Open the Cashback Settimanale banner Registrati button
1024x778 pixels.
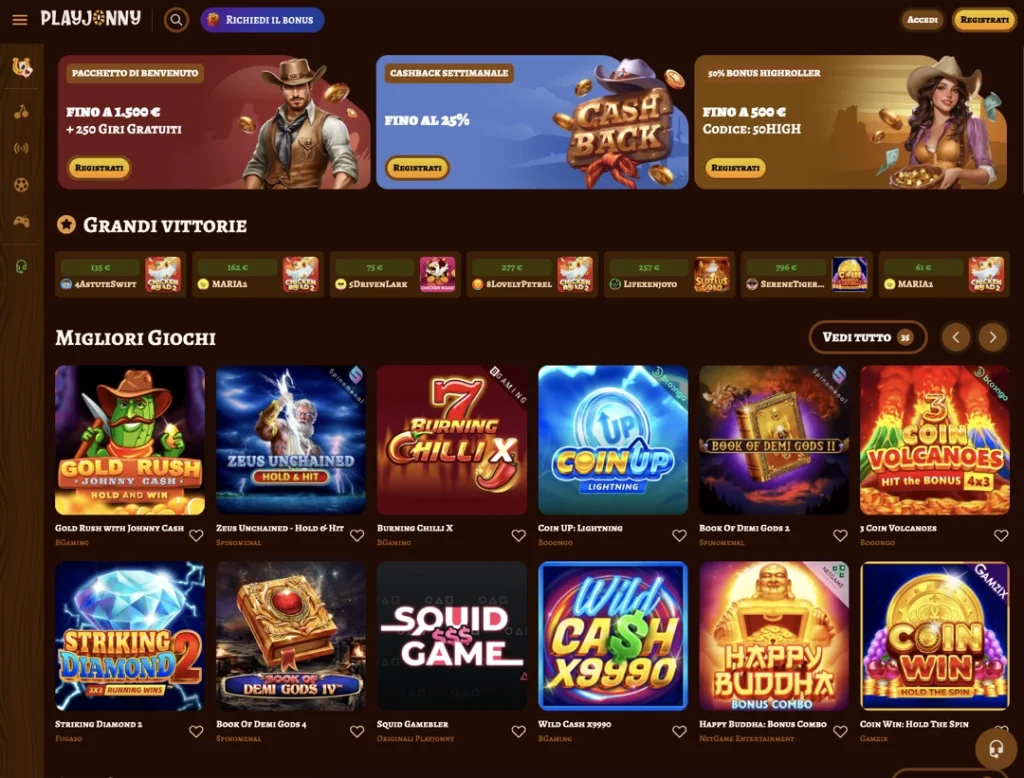[417, 168]
